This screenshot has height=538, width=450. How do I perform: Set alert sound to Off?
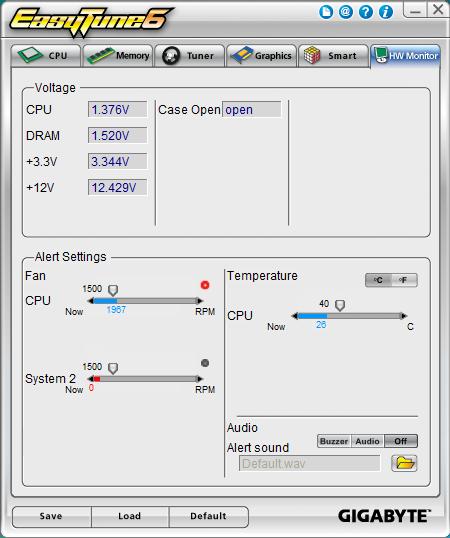tap(401, 441)
